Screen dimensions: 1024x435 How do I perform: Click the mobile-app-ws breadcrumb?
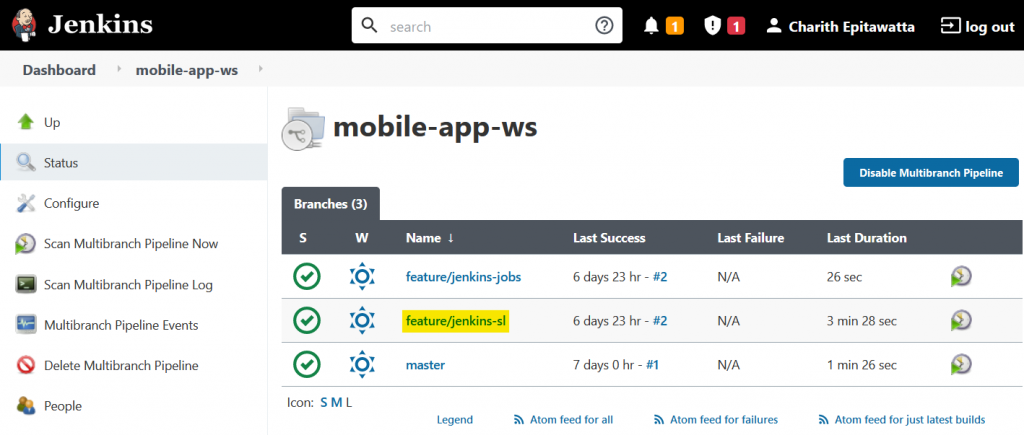(x=187, y=69)
